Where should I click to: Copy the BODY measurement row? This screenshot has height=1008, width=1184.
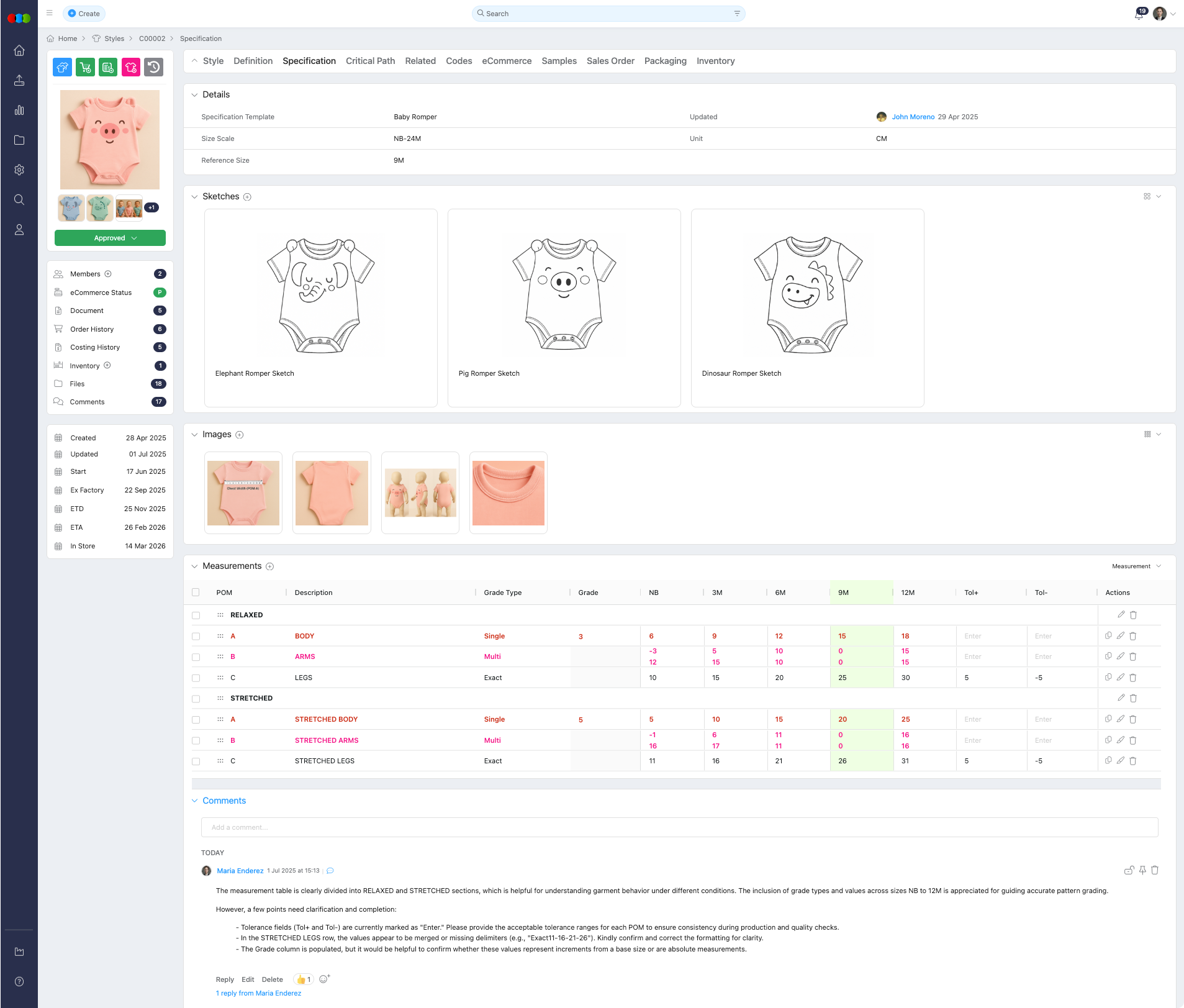pos(1108,635)
